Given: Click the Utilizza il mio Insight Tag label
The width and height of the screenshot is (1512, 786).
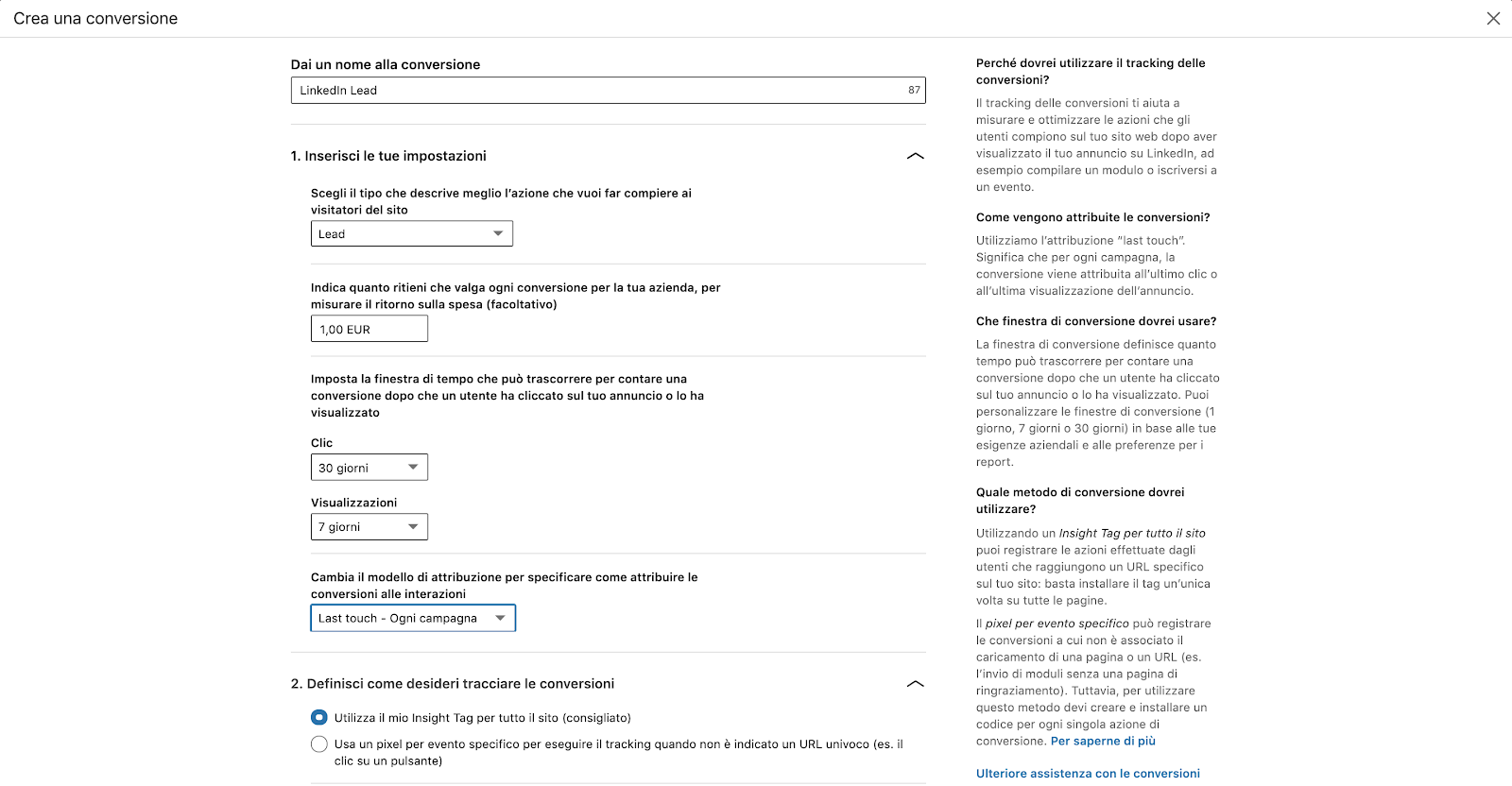Looking at the screenshot, I should (x=482, y=718).
